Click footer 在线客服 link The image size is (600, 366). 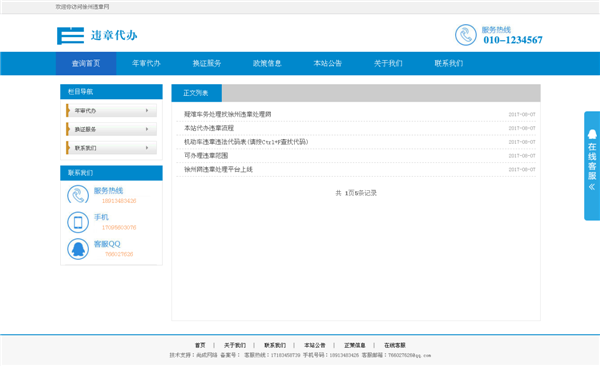pos(395,345)
